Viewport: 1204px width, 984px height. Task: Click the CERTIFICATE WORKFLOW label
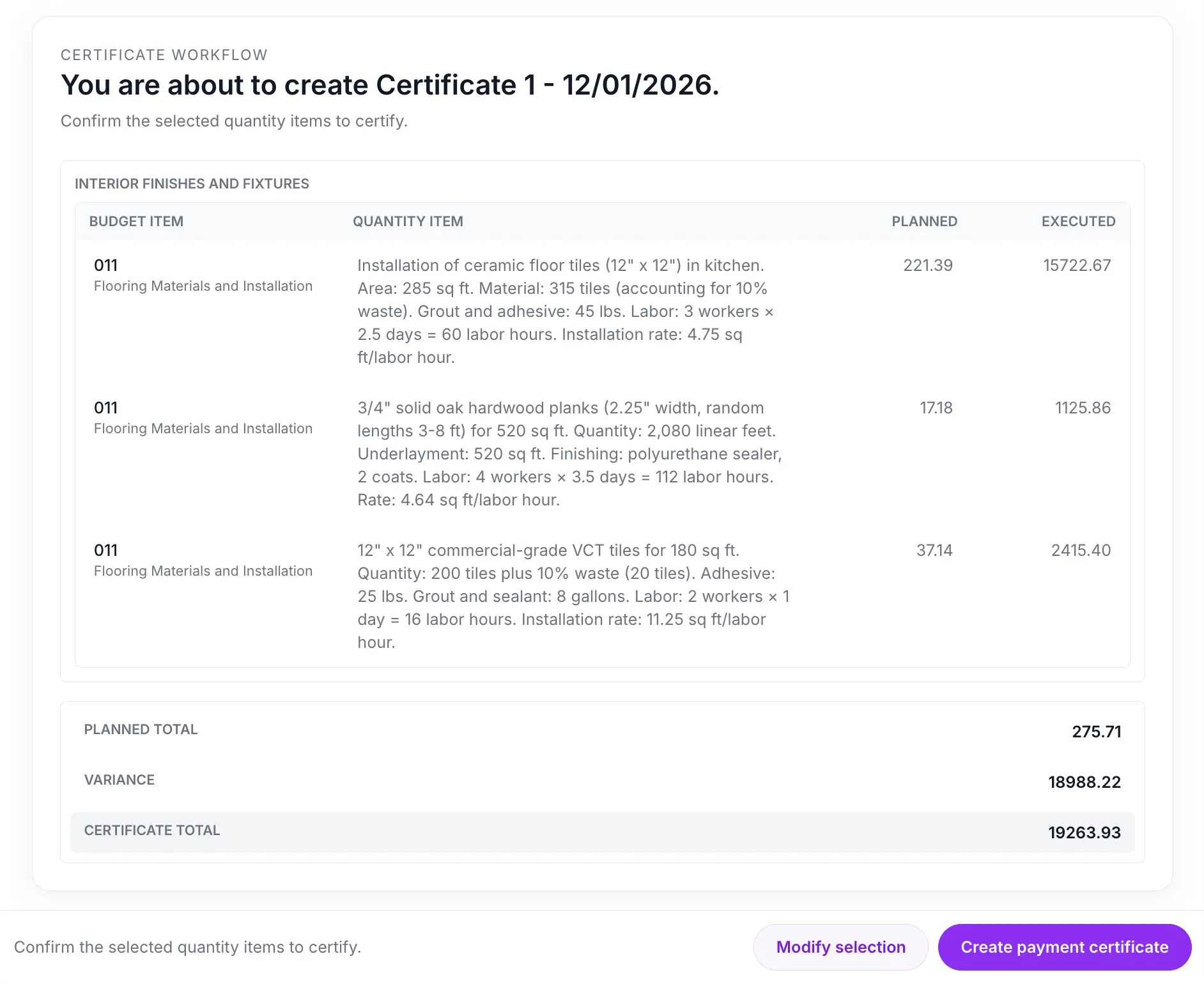[164, 54]
